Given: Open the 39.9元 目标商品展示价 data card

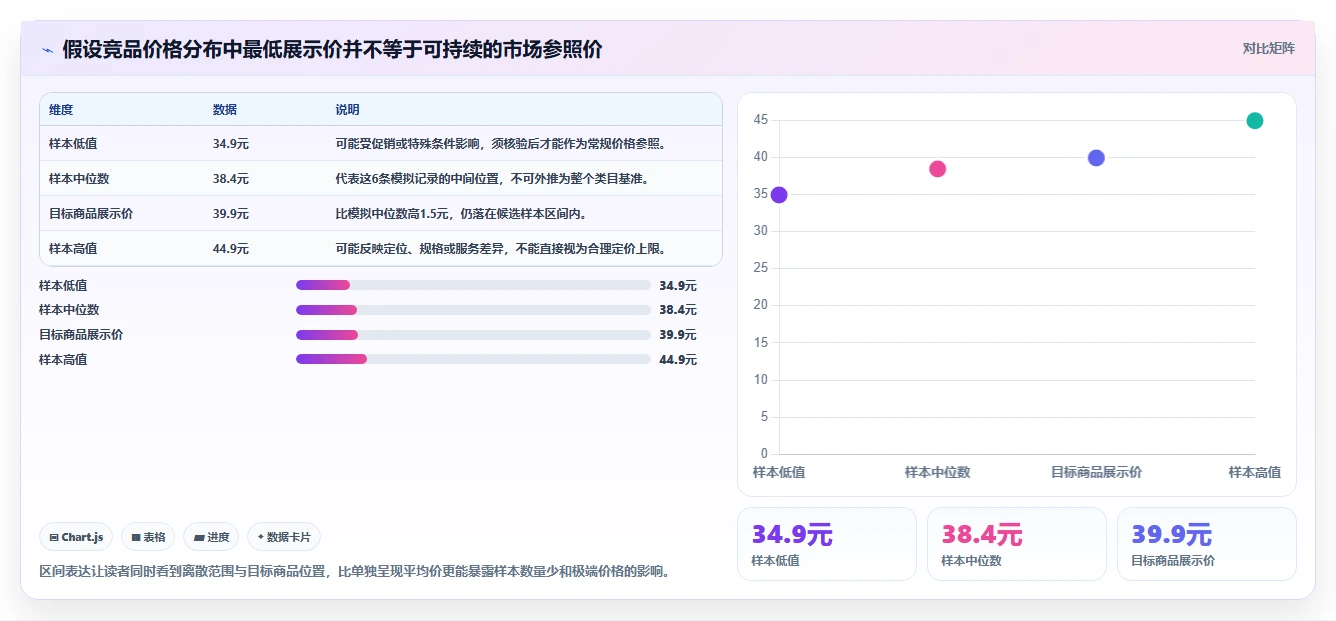Looking at the screenshot, I should tap(1207, 544).
